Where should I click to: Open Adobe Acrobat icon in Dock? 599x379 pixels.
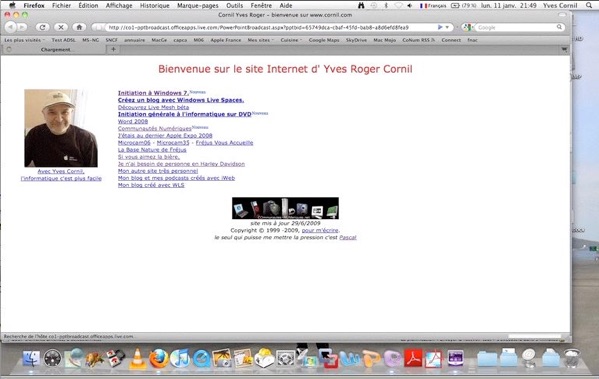coord(413,358)
